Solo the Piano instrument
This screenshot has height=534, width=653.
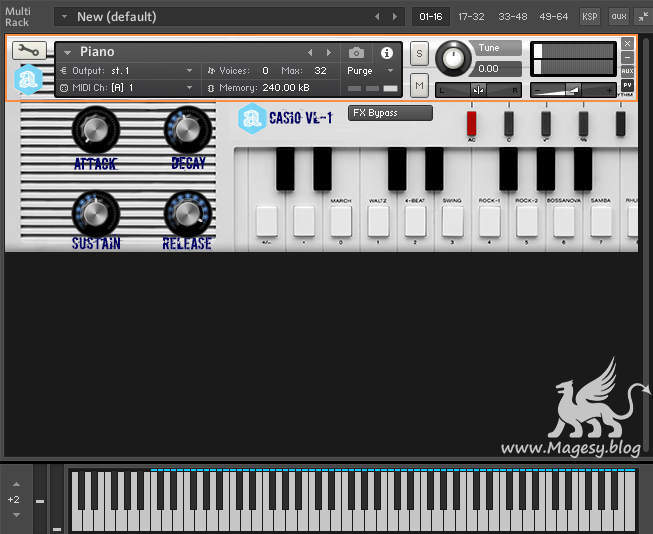point(419,54)
